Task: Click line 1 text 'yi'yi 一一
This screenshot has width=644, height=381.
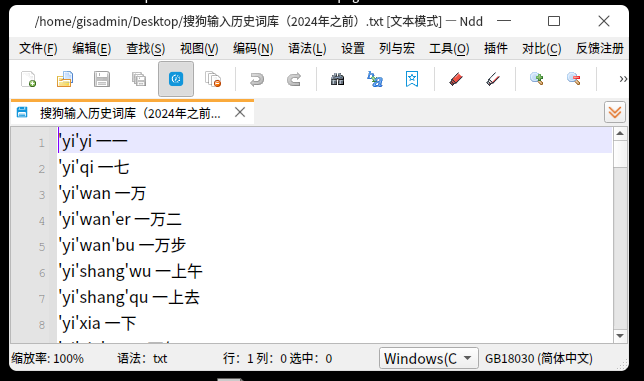Action: pyautogui.click(x=93, y=142)
